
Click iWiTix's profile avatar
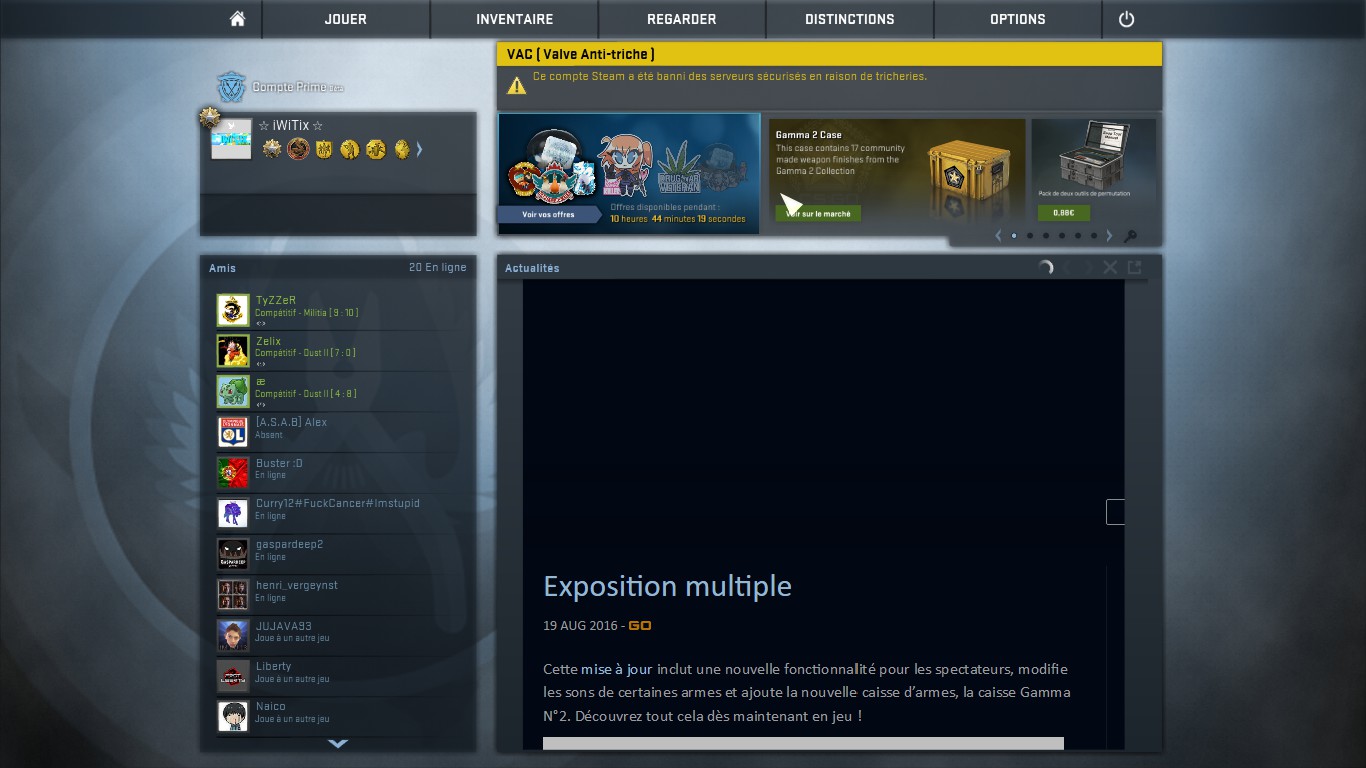pyautogui.click(x=231, y=139)
